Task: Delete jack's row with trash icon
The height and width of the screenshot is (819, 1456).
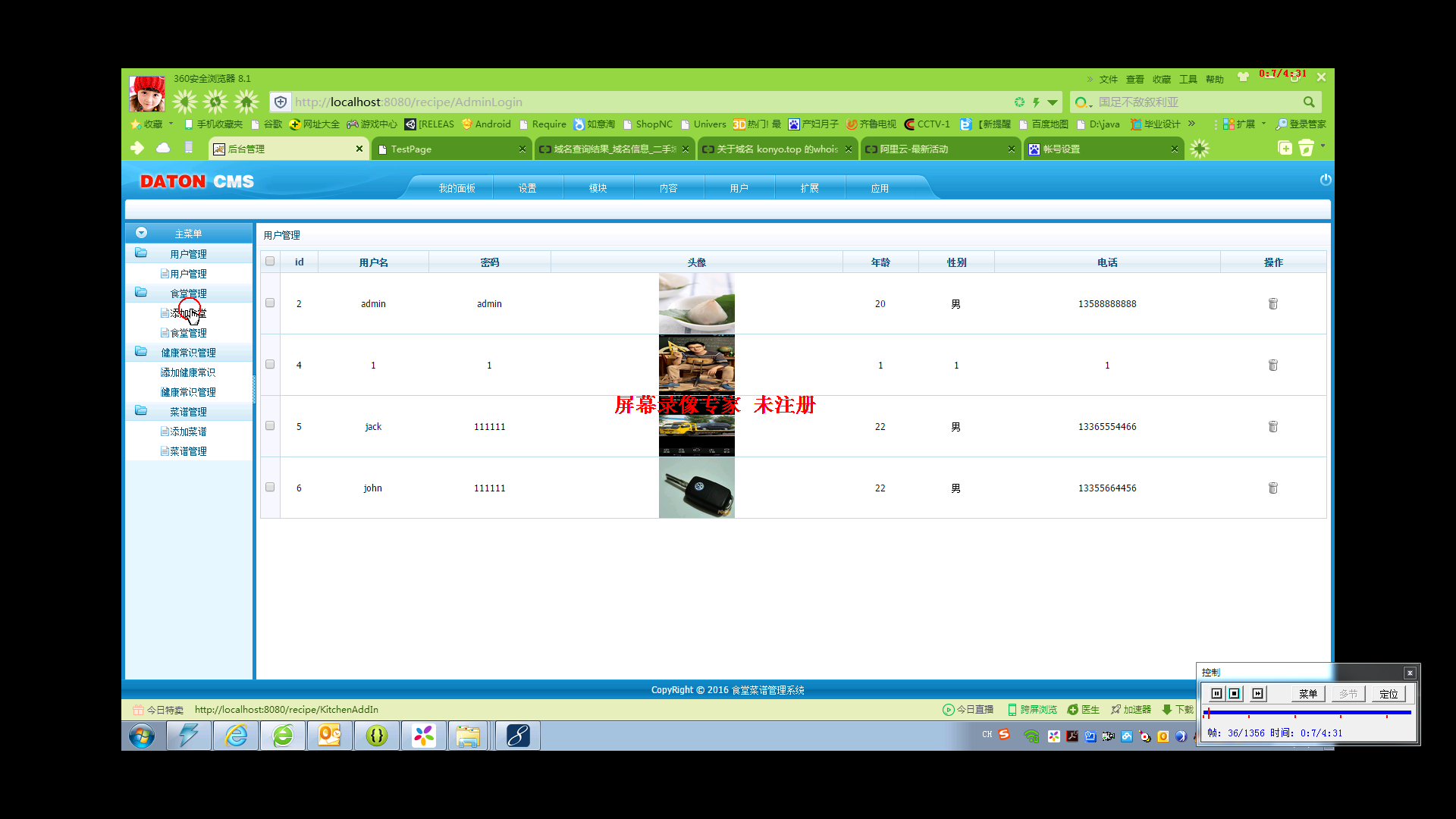Action: click(1273, 426)
